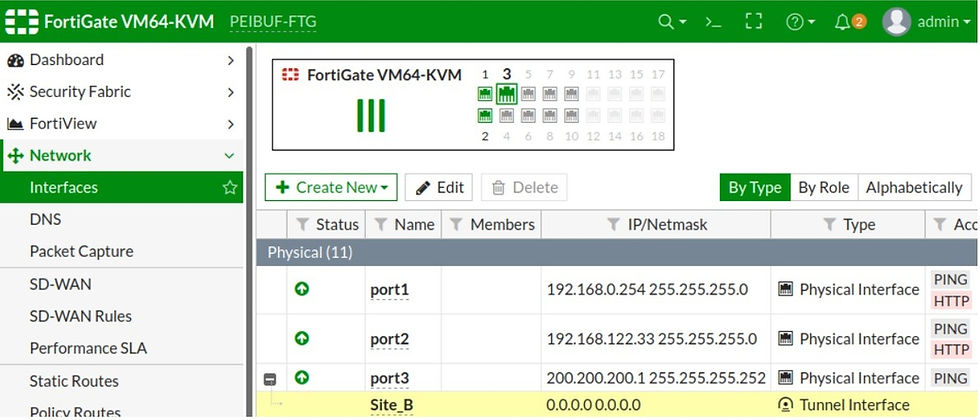Group interfaces By Role
The image size is (980, 420).
[824, 188]
